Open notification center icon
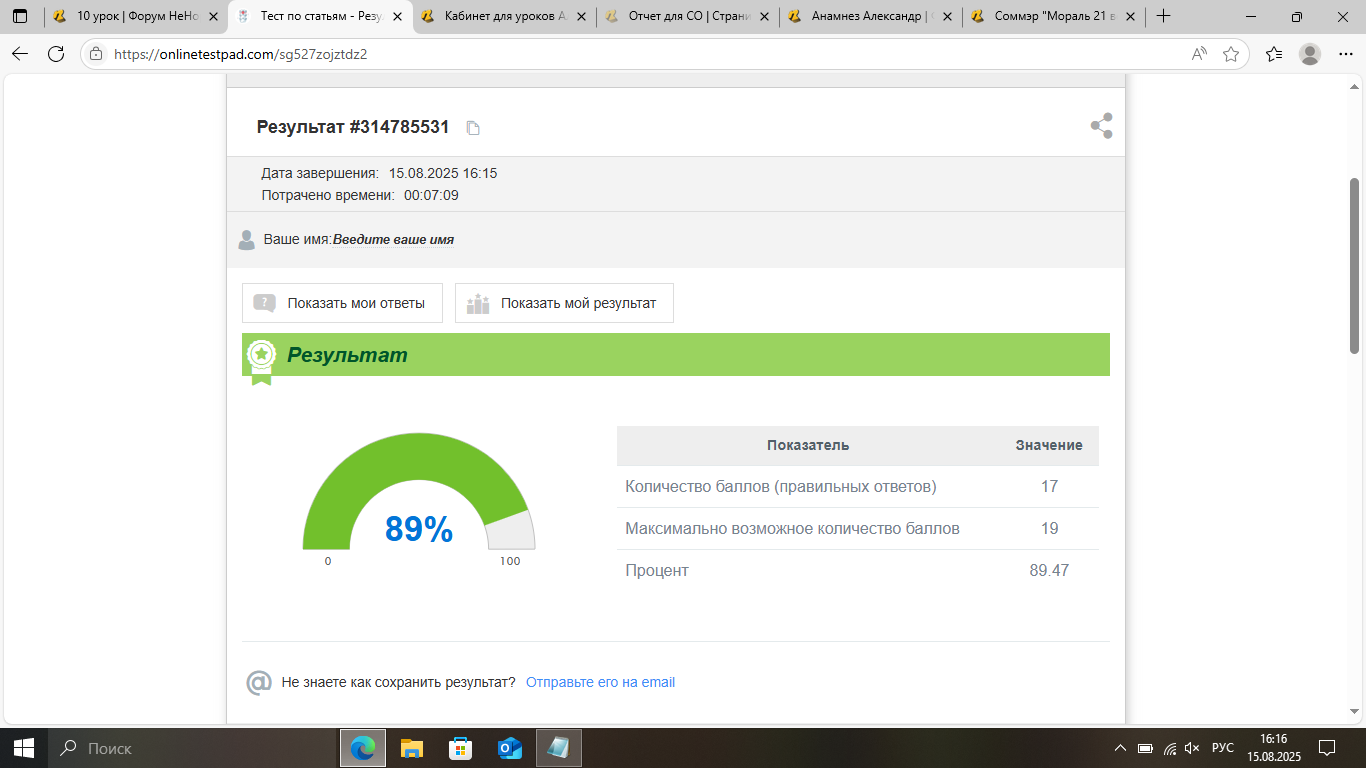 (x=1327, y=748)
